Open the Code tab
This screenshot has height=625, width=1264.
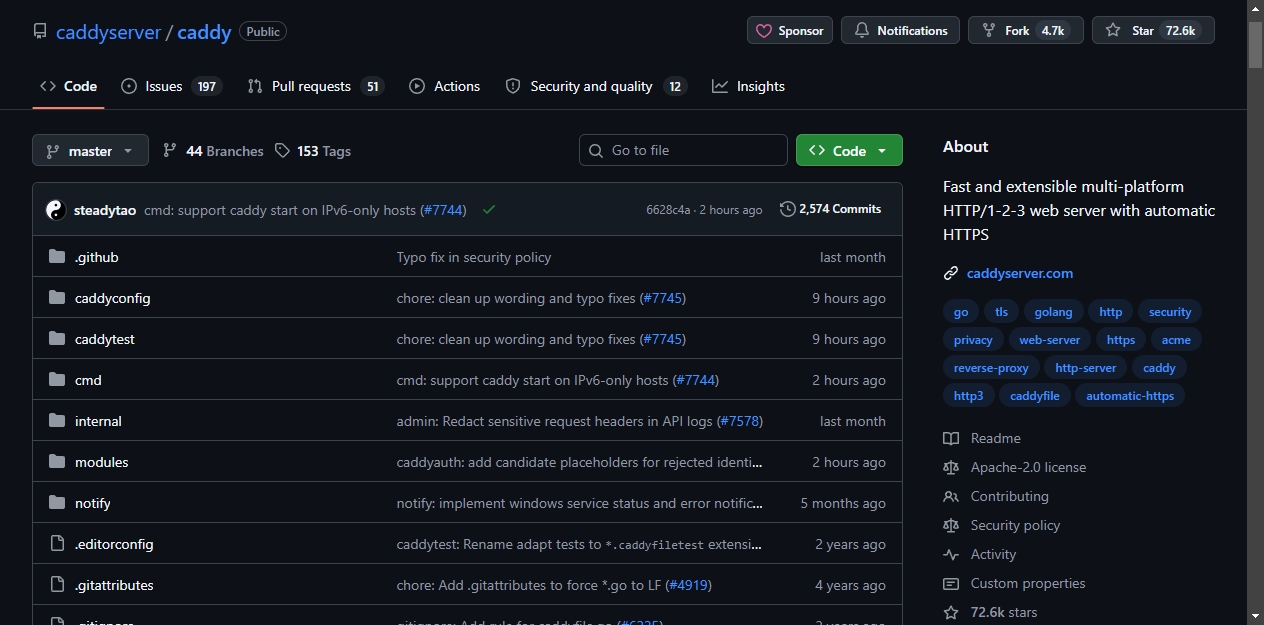pos(68,86)
